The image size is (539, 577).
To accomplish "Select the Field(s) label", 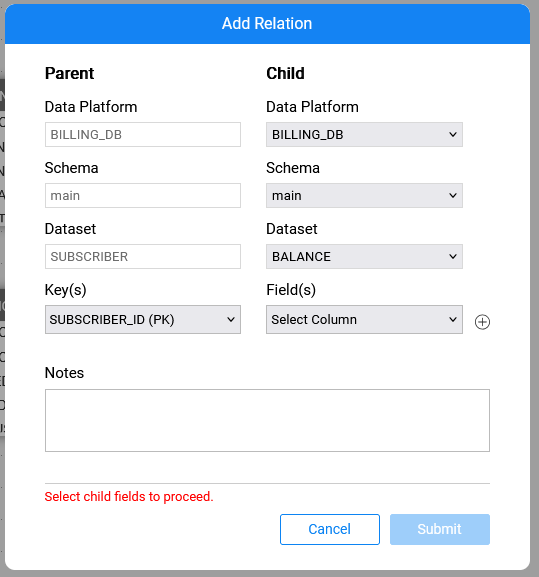I will coord(291,290).
